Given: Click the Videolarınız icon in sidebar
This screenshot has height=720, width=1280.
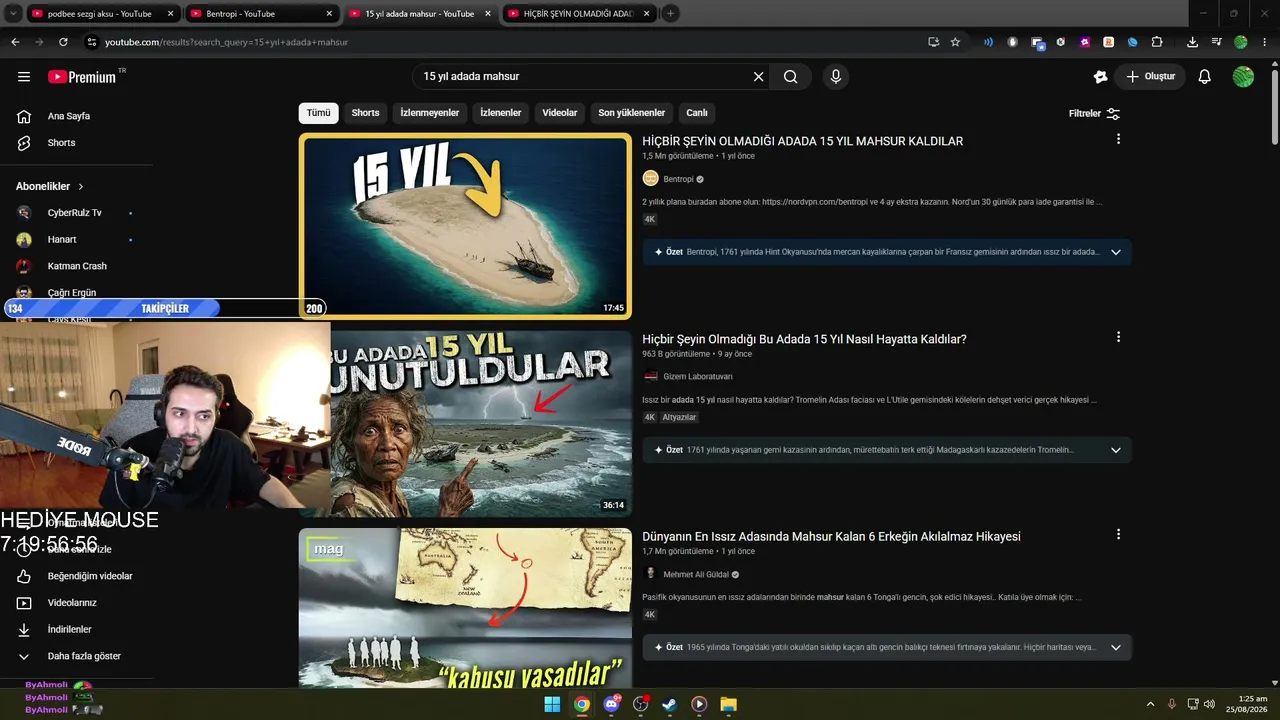Looking at the screenshot, I should (x=24, y=603).
